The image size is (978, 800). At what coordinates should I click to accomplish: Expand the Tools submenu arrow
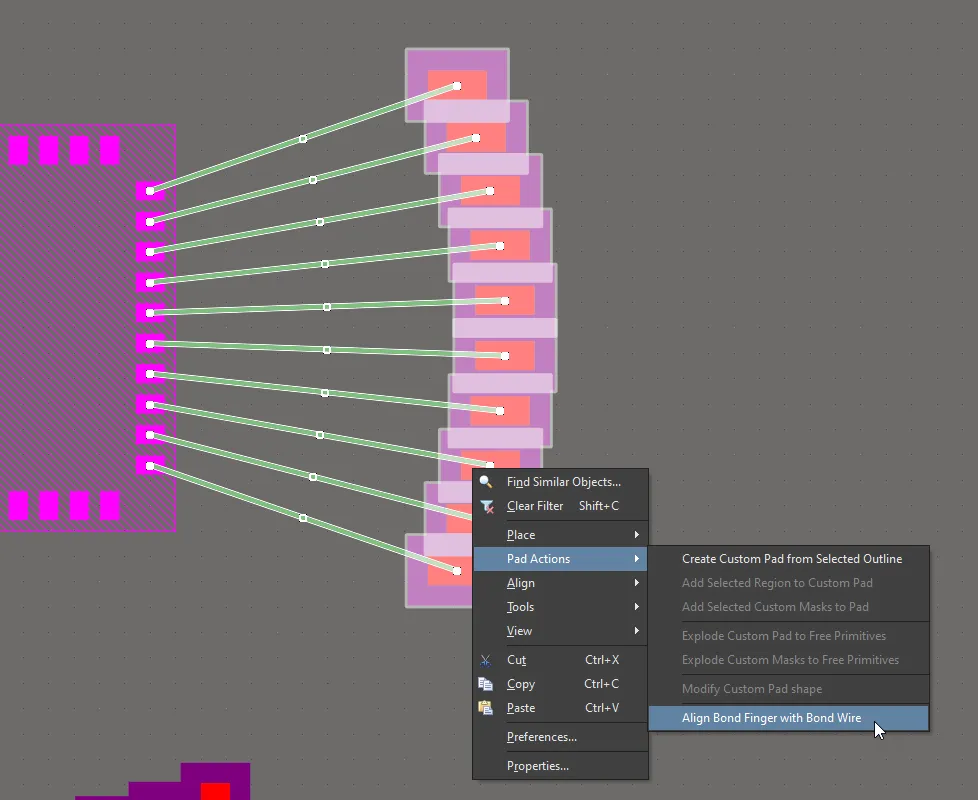(636, 607)
